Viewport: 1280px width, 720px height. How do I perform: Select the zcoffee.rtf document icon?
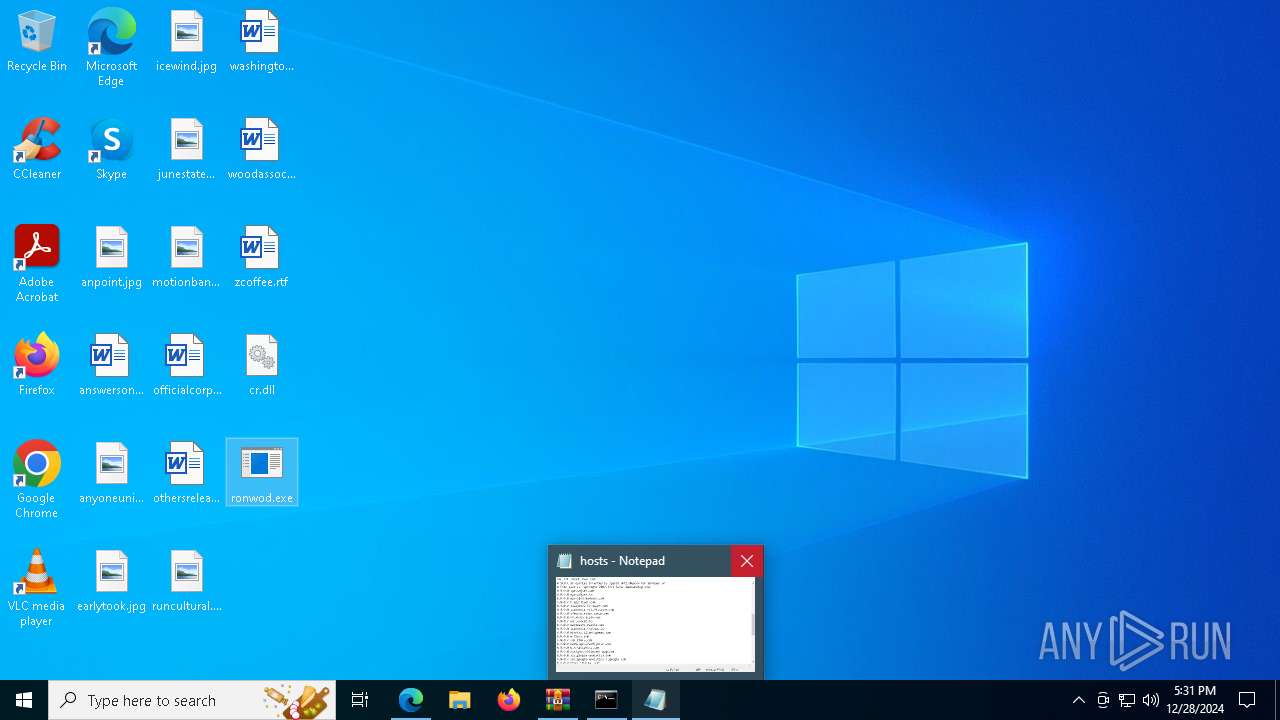tap(261, 258)
